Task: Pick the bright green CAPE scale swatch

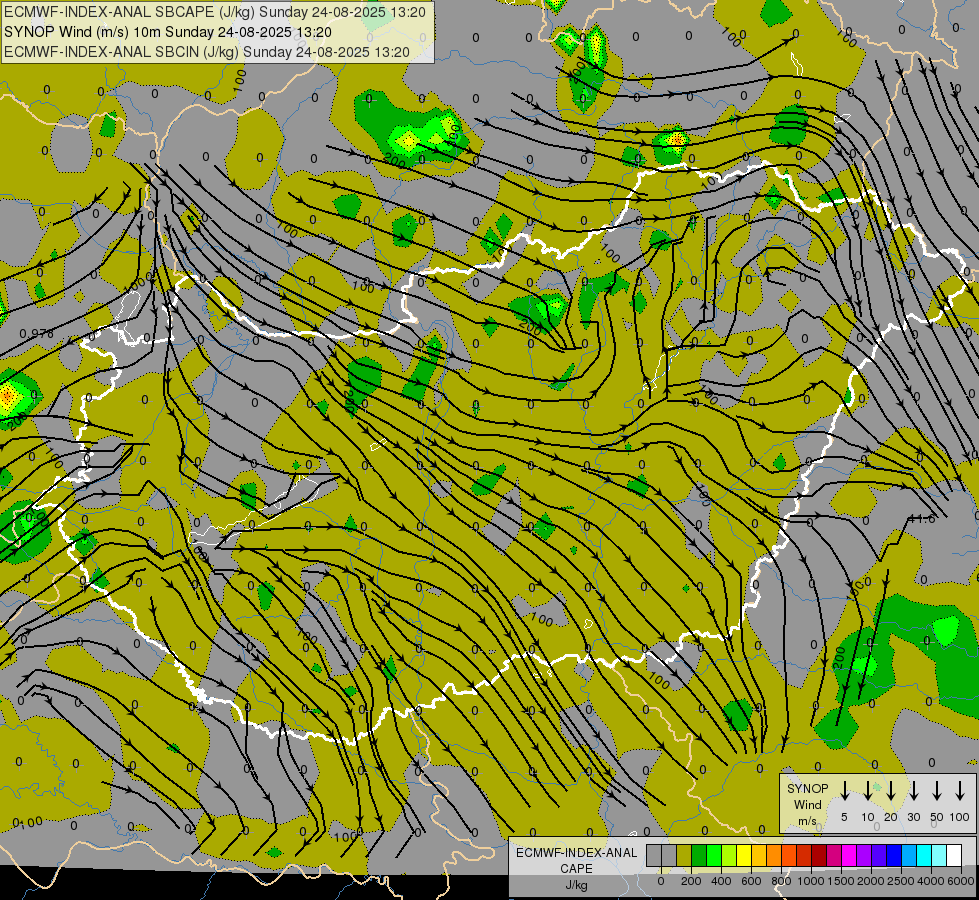Action: pyautogui.click(x=714, y=855)
